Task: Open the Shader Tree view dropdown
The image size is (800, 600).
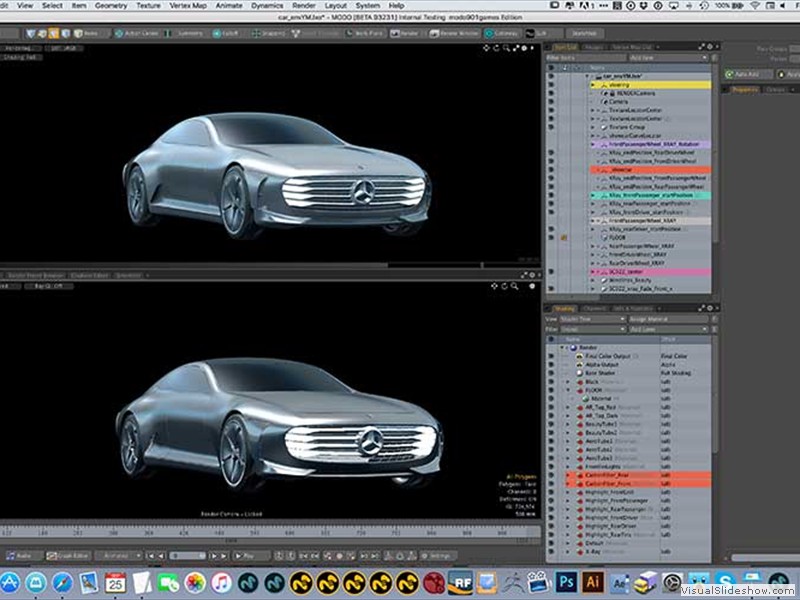Action: click(x=592, y=319)
